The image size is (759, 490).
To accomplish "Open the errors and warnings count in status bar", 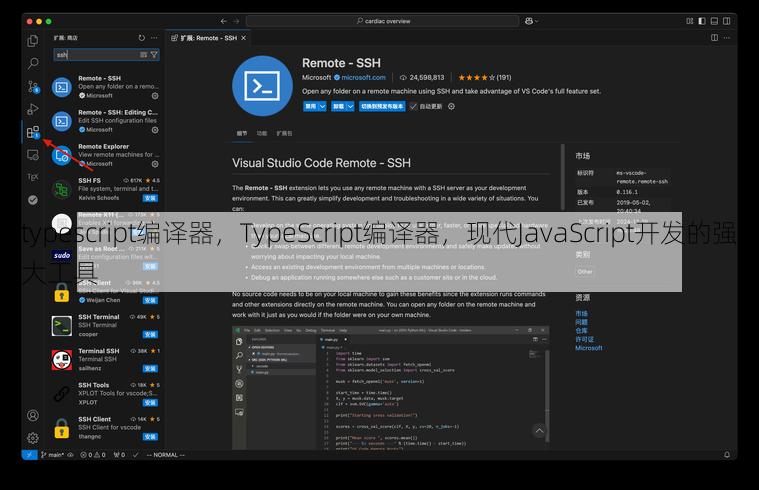I will coord(93,455).
